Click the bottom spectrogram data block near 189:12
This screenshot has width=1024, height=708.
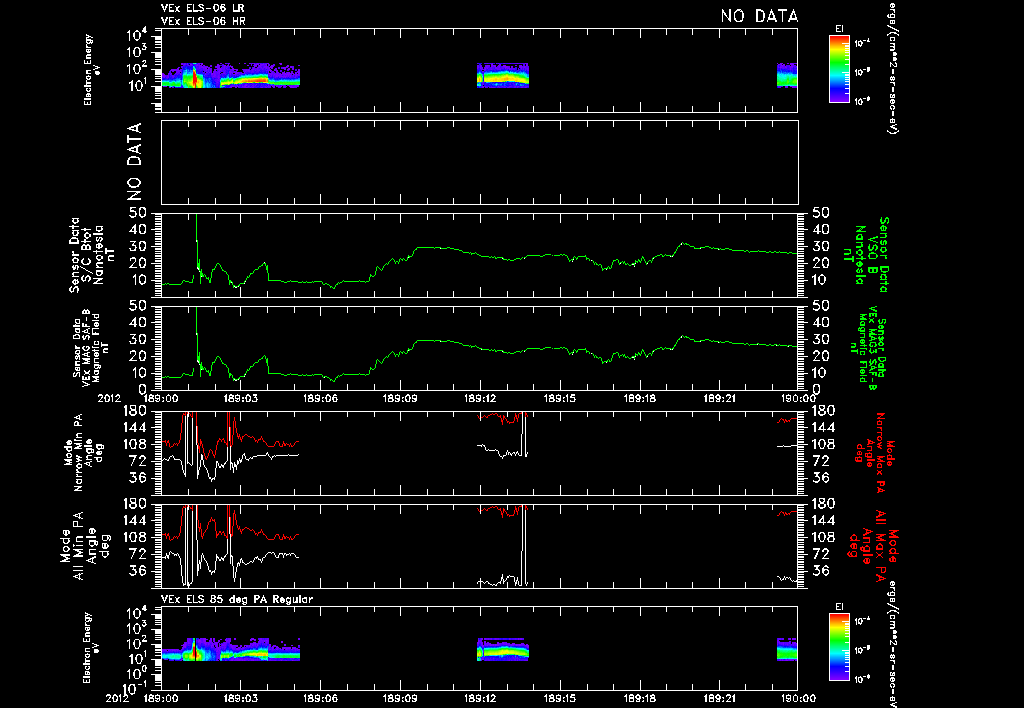pyautogui.click(x=502, y=649)
